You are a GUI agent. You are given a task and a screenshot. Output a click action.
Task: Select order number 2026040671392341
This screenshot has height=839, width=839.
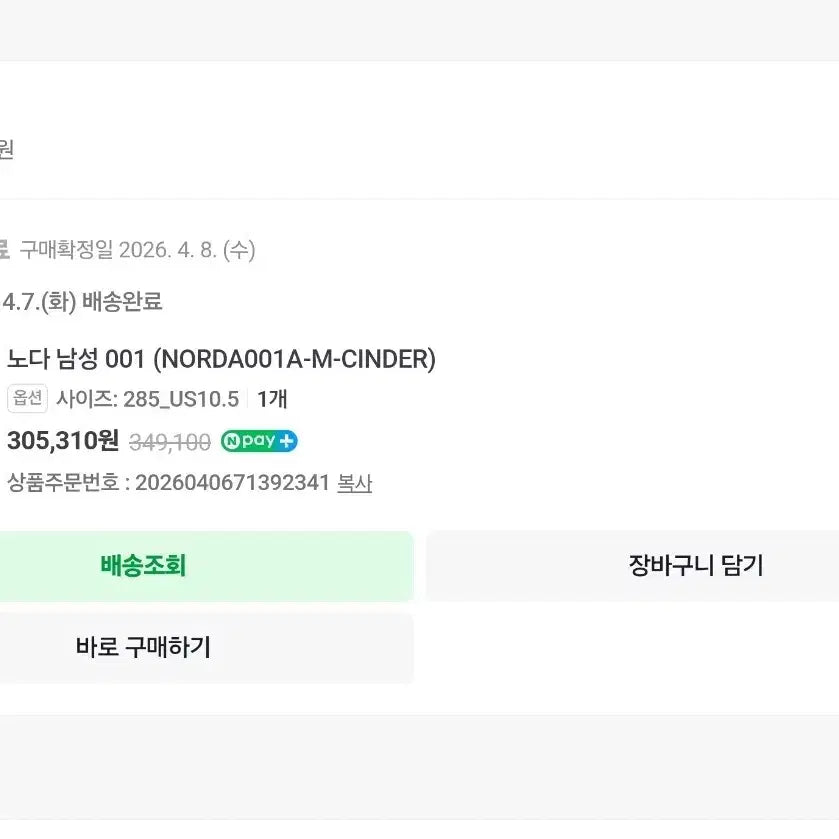coord(232,483)
